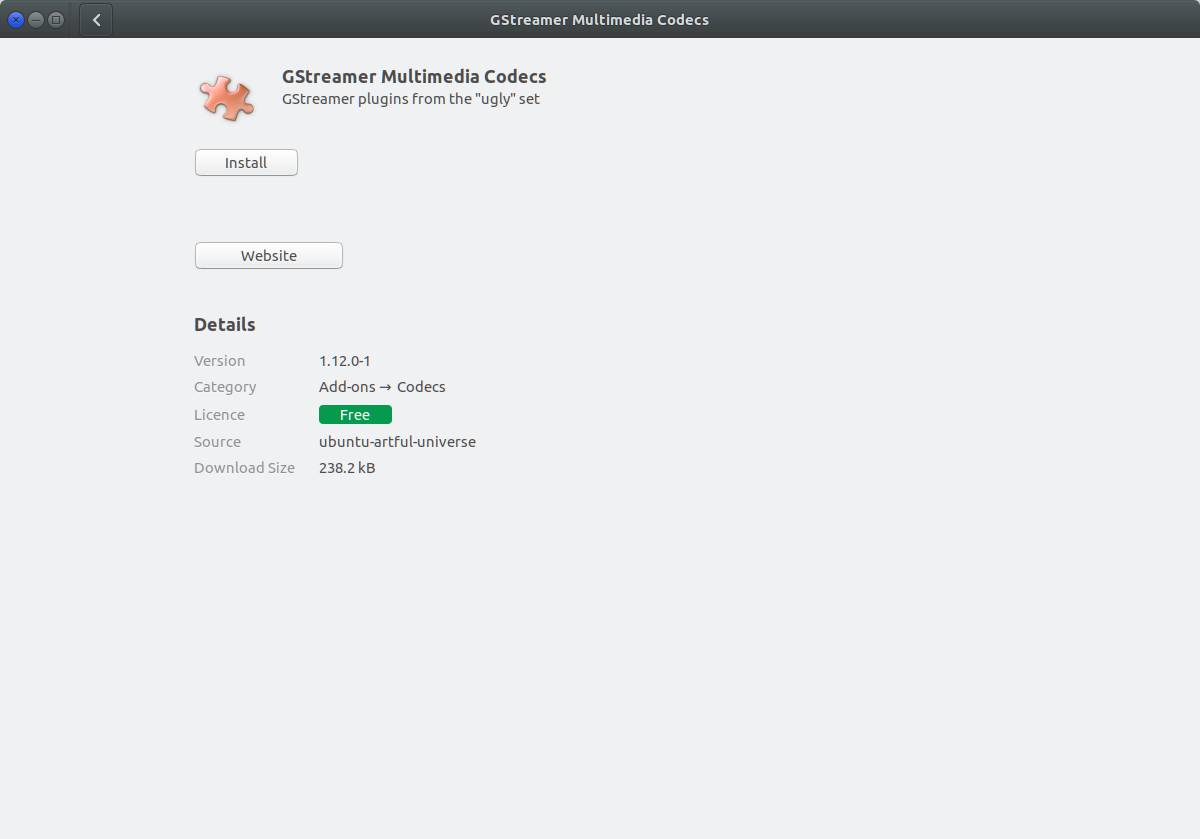Click the GStreamer Multimedia Codecs heading
Image resolution: width=1200 pixels, height=839 pixels.
click(x=414, y=77)
